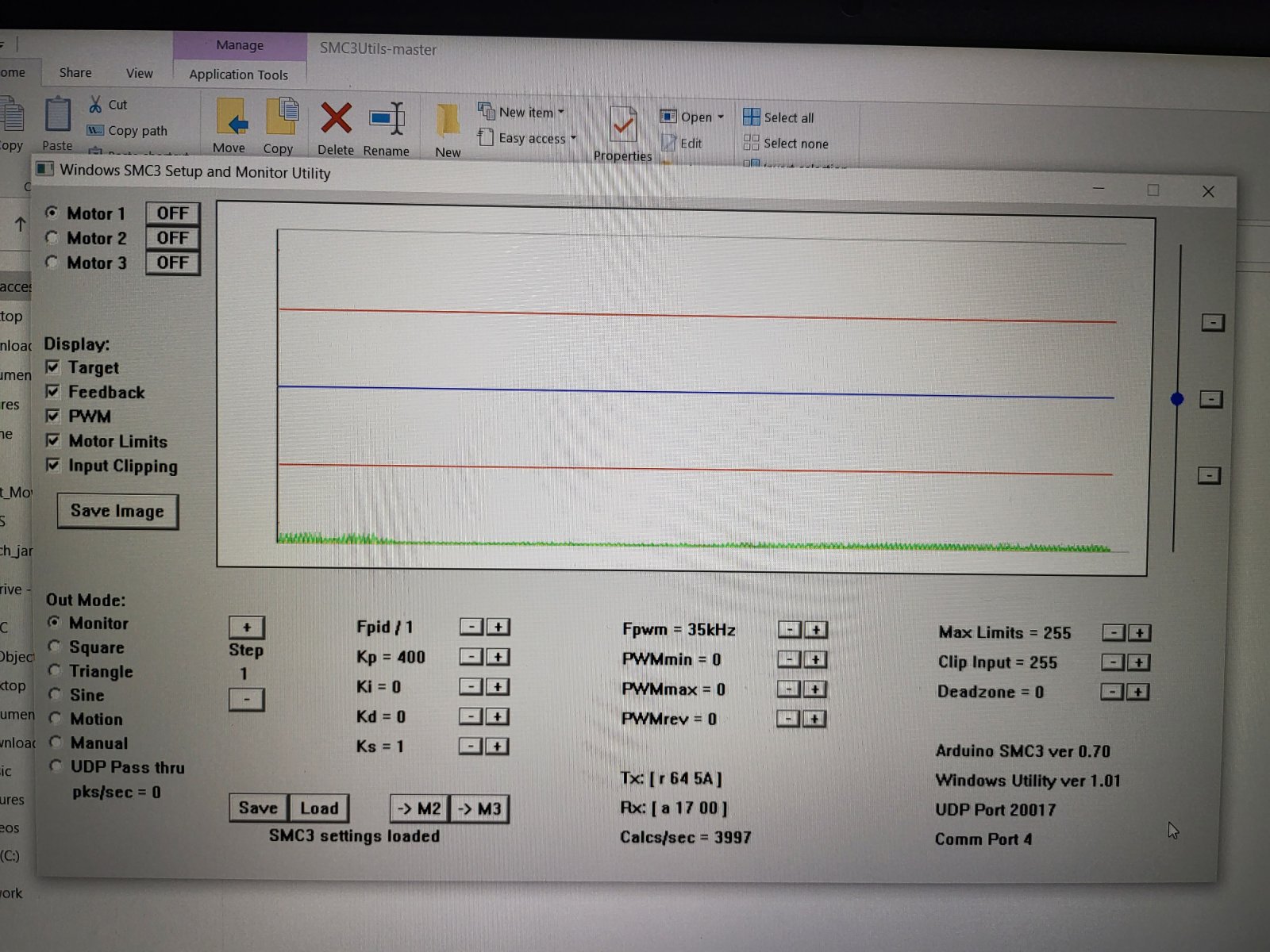Image resolution: width=1270 pixels, height=952 pixels.
Task: Expand the New item dropdown
Action: tap(561, 113)
